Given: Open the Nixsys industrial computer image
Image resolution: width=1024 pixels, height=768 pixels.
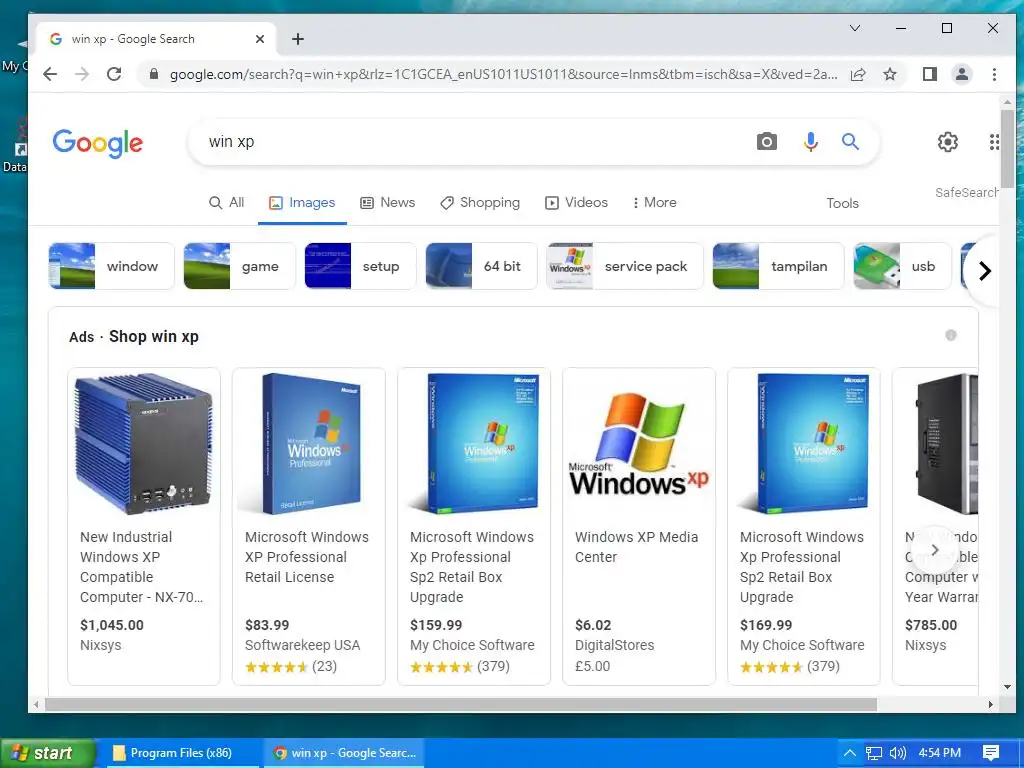Looking at the screenshot, I should (x=144, y=443).
